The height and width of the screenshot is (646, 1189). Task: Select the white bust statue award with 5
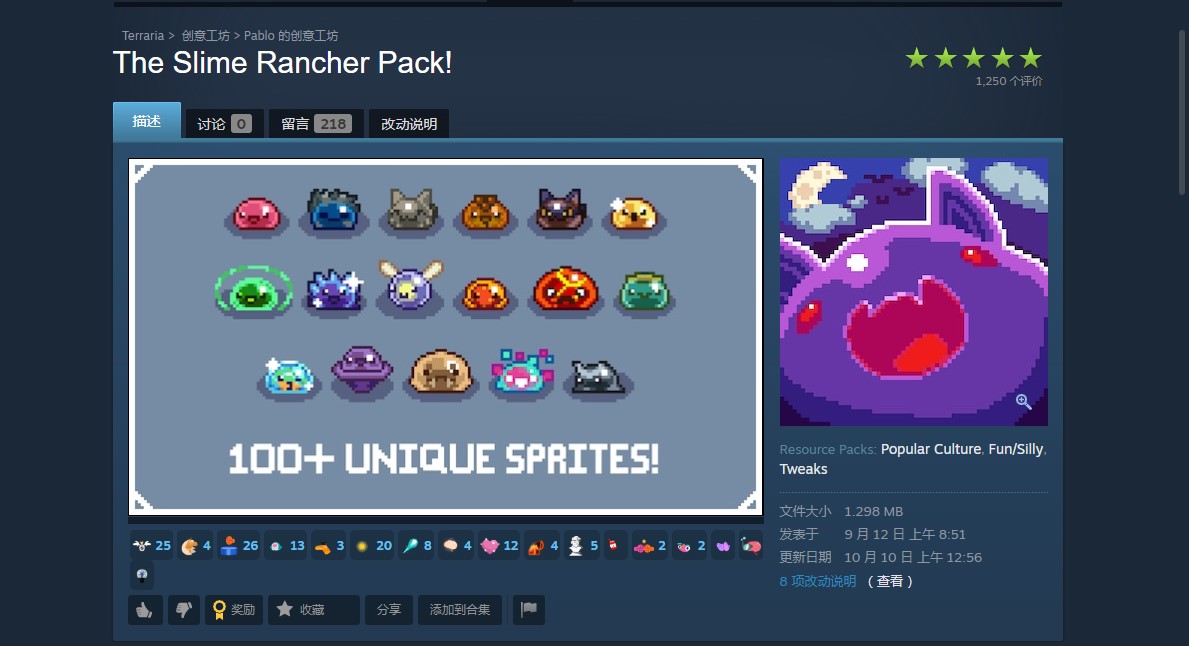(x=583, y=546)
